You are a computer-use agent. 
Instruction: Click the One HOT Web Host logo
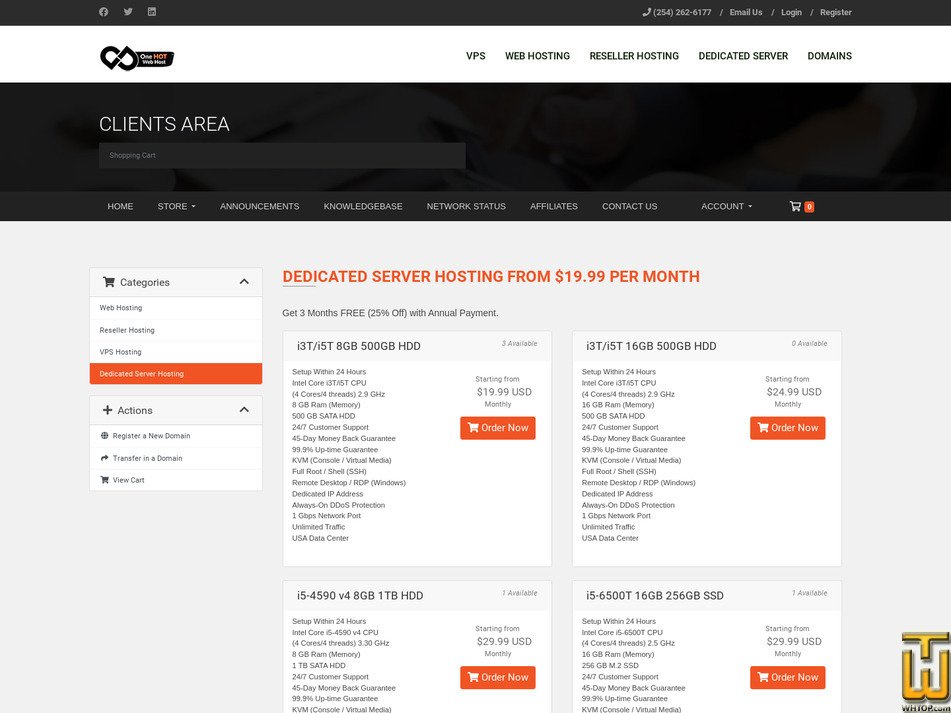137,58
